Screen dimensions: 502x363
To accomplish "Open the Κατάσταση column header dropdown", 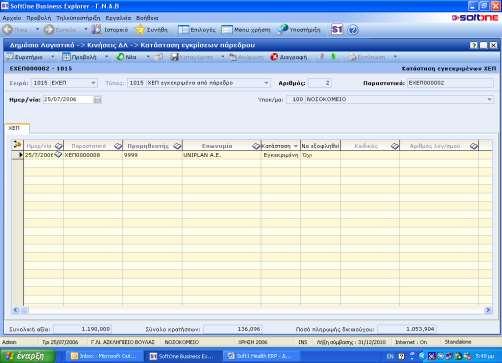I will (x=295, y=146).
